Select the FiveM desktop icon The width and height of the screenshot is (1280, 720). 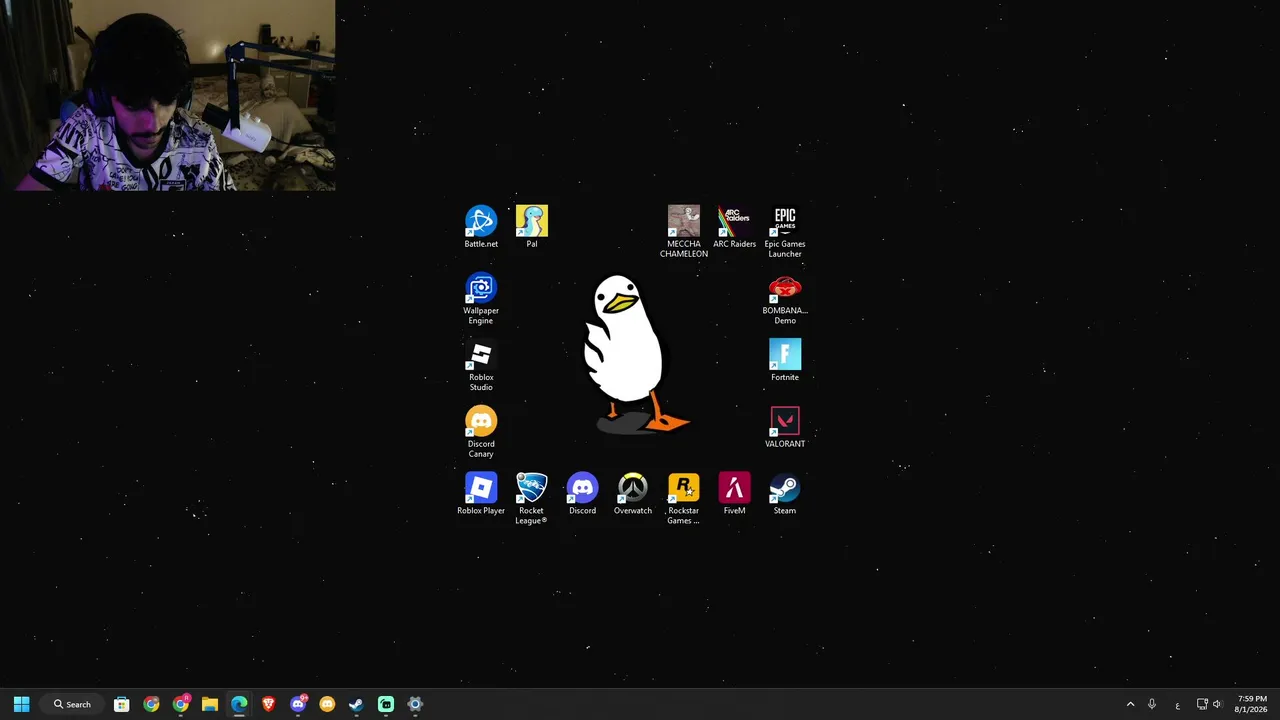734,494
